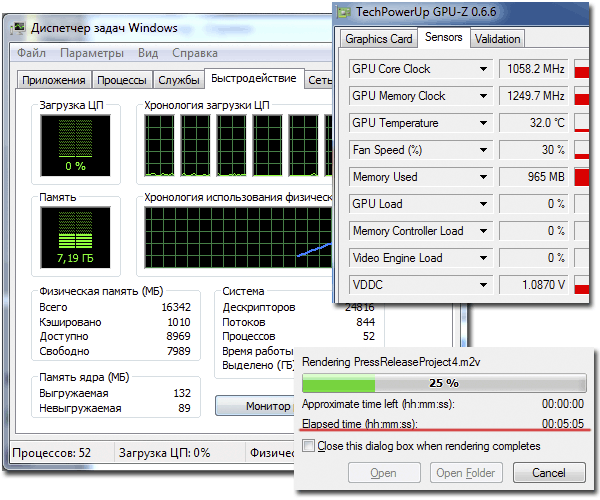Click the Потоков 844 value
This screenshot has height=500, width=600.
365,322
